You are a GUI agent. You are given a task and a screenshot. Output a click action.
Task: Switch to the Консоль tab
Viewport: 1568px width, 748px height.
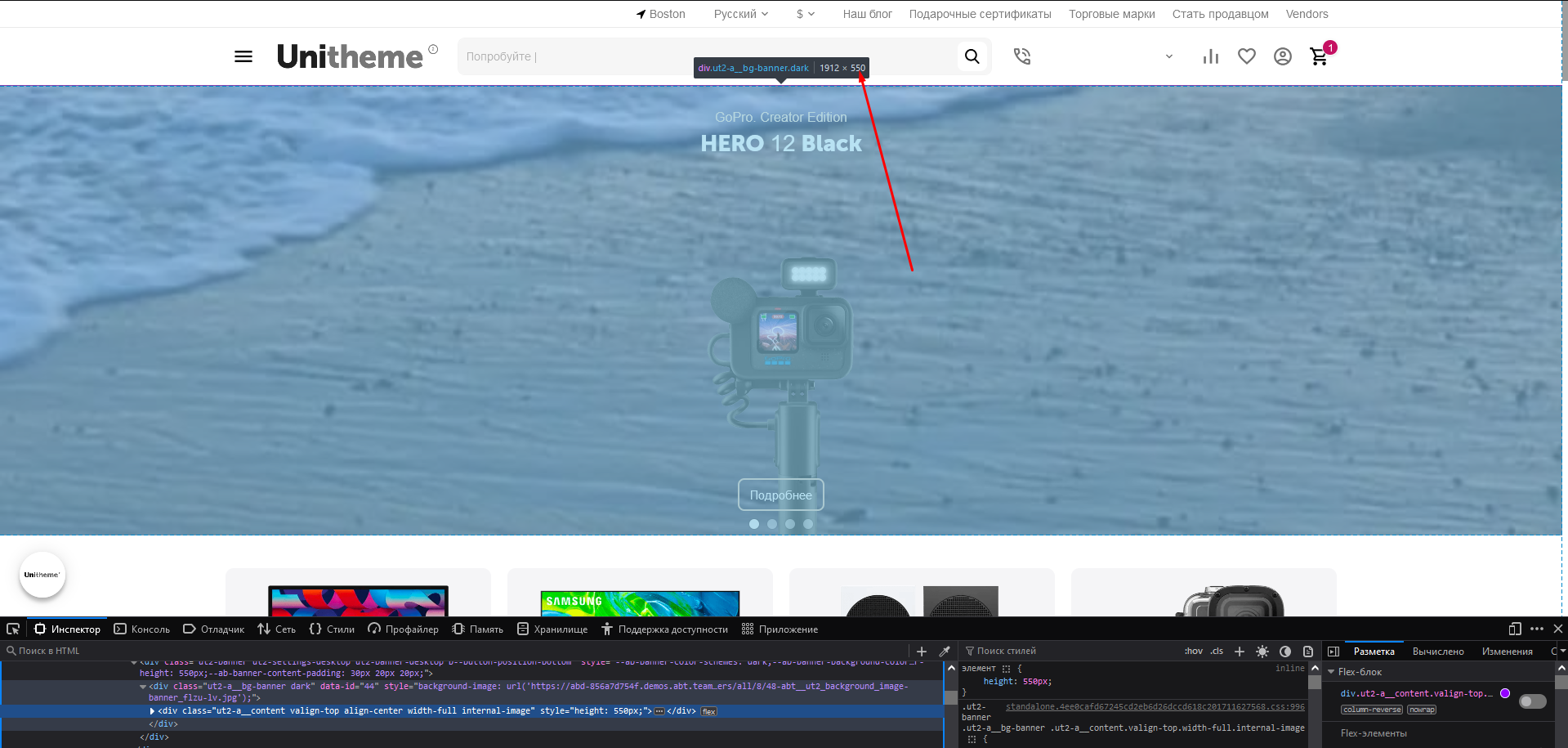coord(142,629)
